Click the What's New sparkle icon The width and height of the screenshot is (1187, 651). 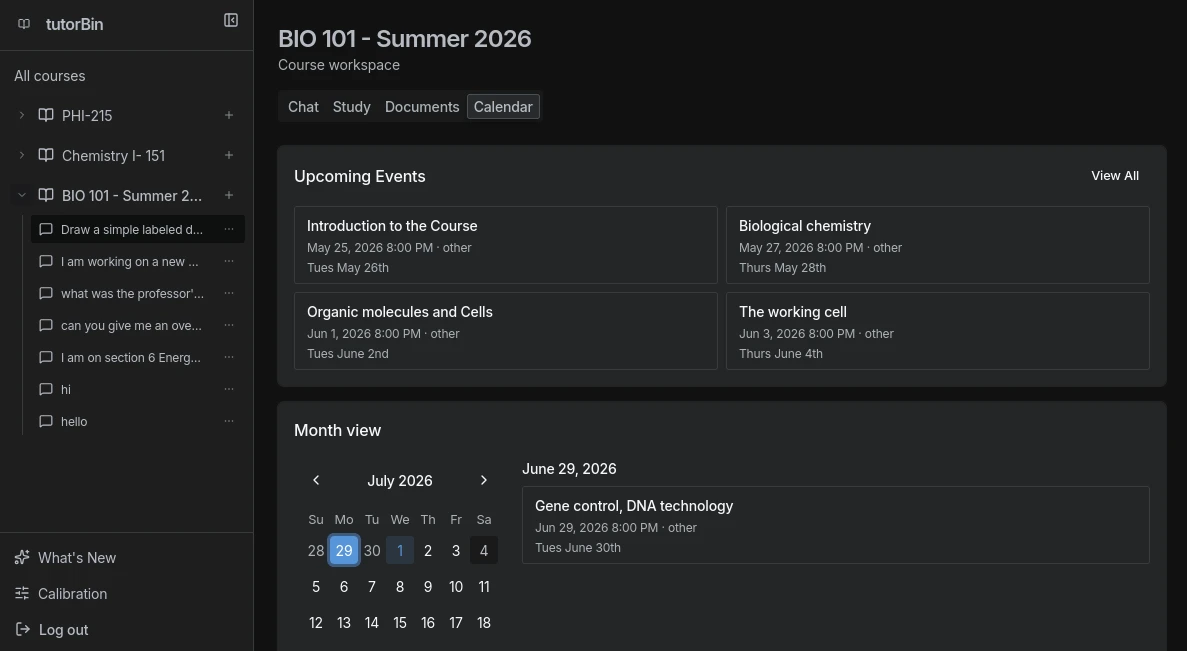click(x=22, y=557)
